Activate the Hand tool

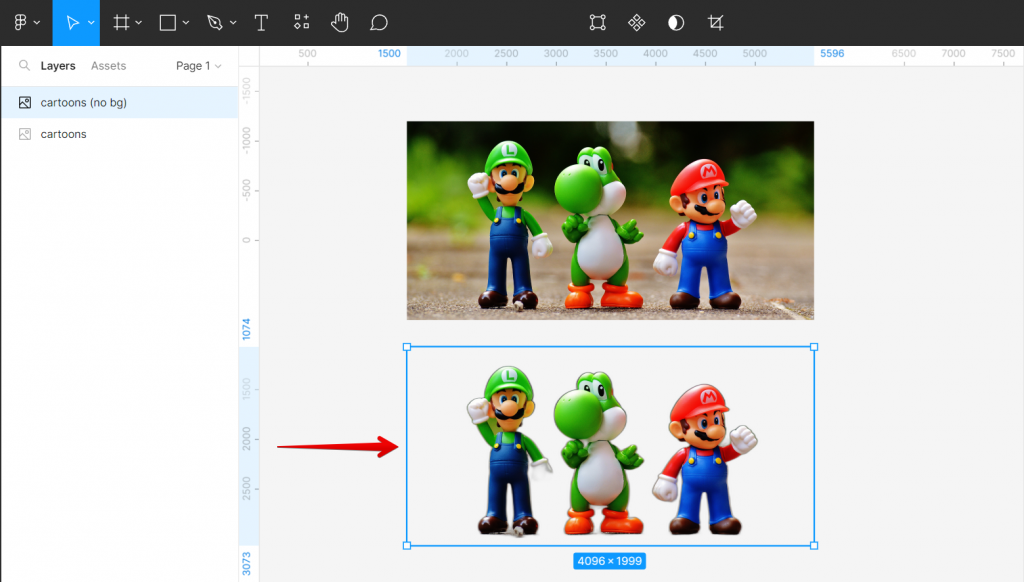pyautogui.click(x=340, y=22)
